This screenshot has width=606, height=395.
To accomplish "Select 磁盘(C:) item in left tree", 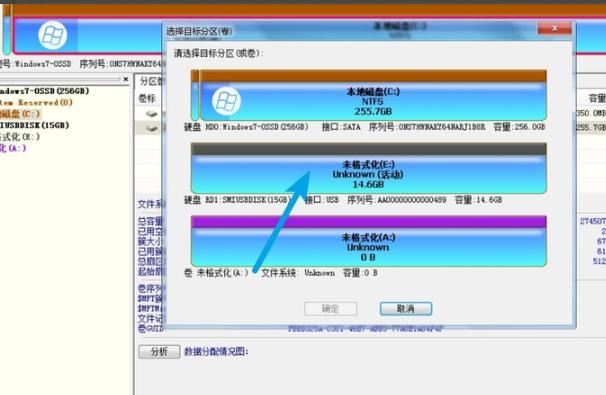I will tap(20, 114).
